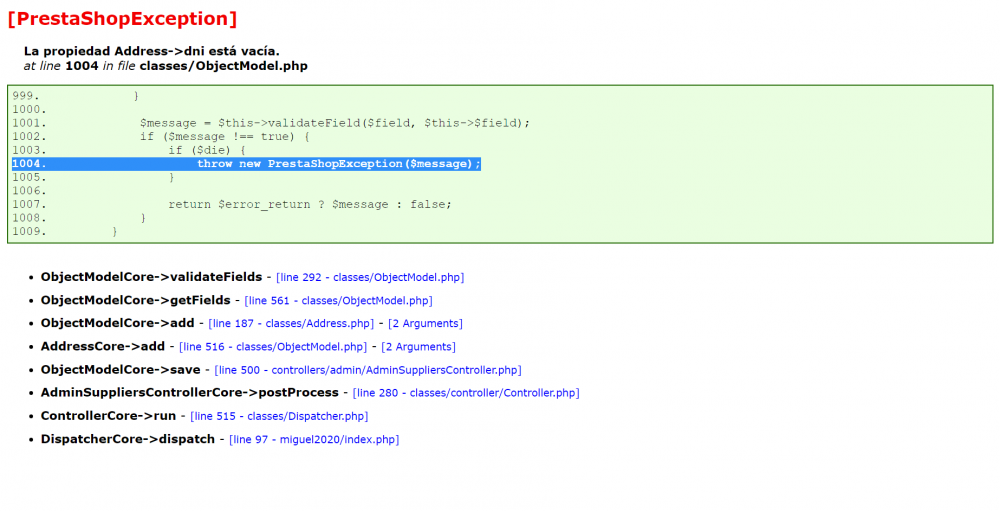This screenshot has width=1000, height=511.
Task: Show 2 Arguments for ObjectModelCore->add
Action: click(425, 323)
